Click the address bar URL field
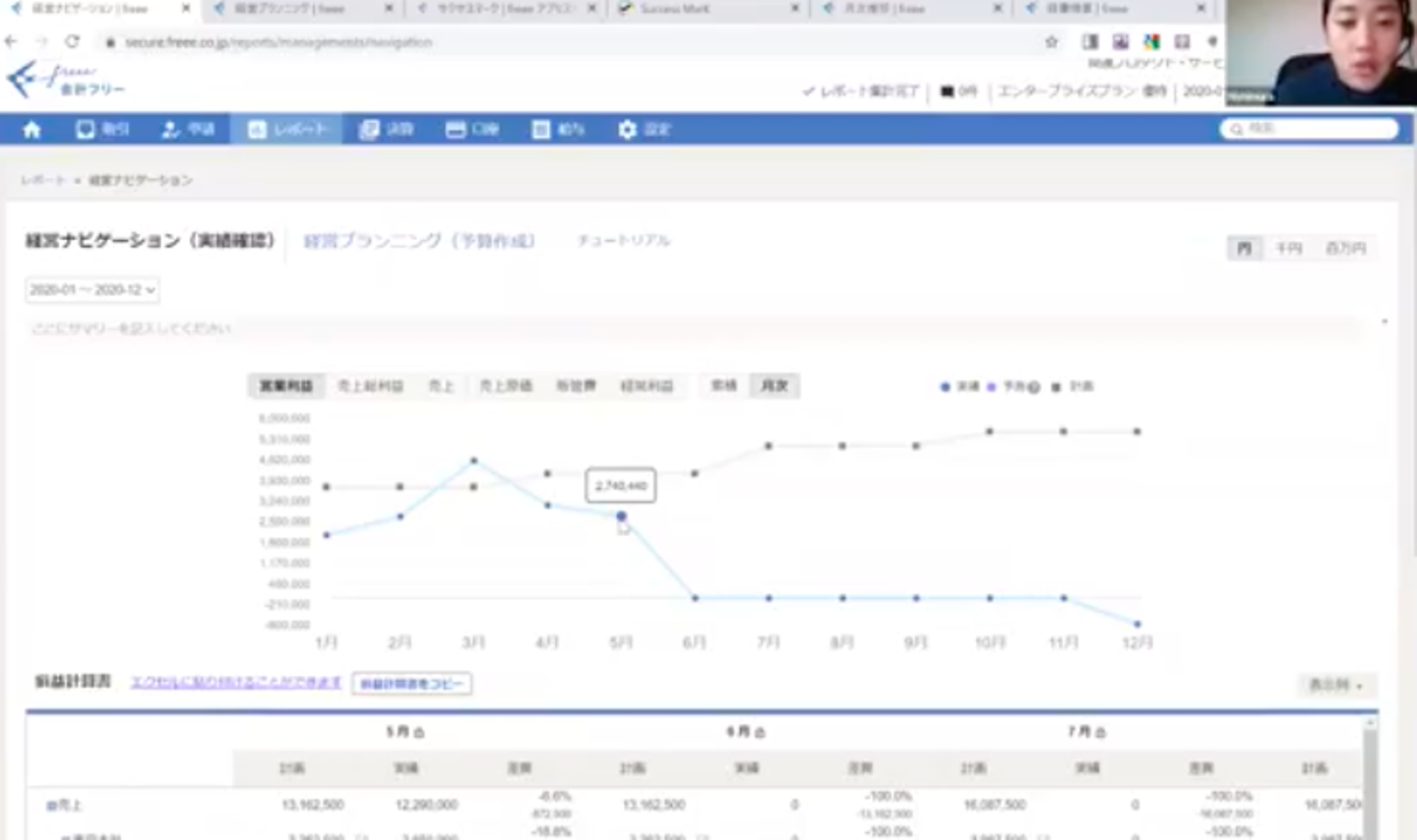 (571, 42)
